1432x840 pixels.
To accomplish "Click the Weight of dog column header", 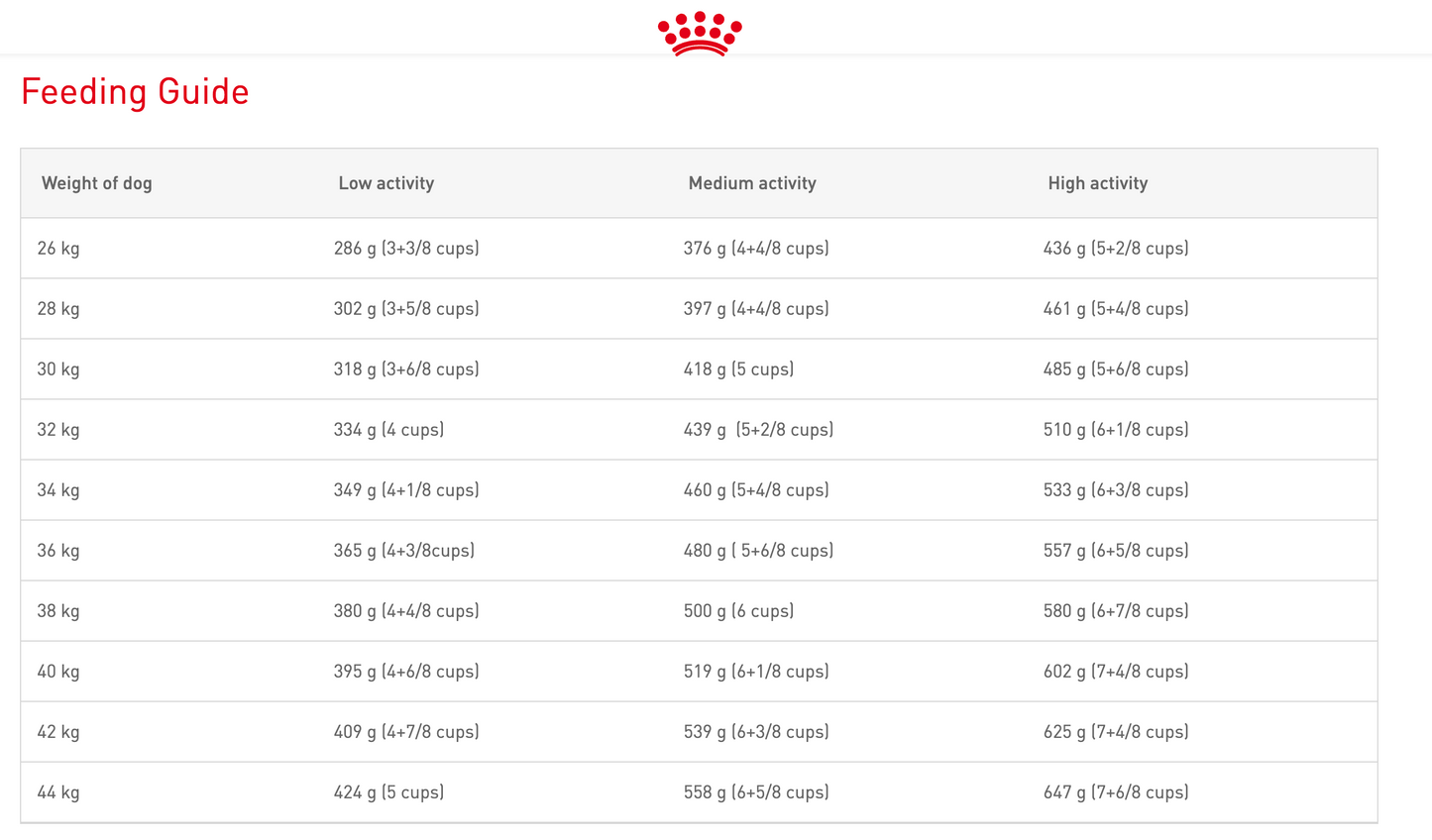I will (x=97, y=183).
